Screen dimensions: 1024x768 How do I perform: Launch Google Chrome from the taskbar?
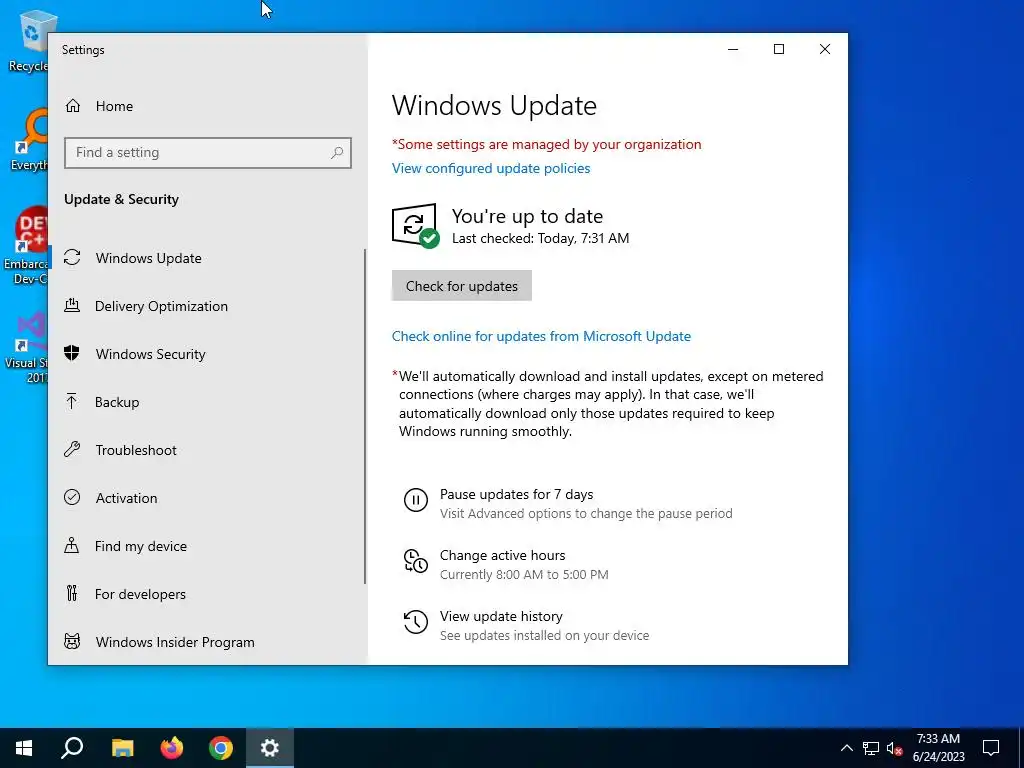coord(221,748)
